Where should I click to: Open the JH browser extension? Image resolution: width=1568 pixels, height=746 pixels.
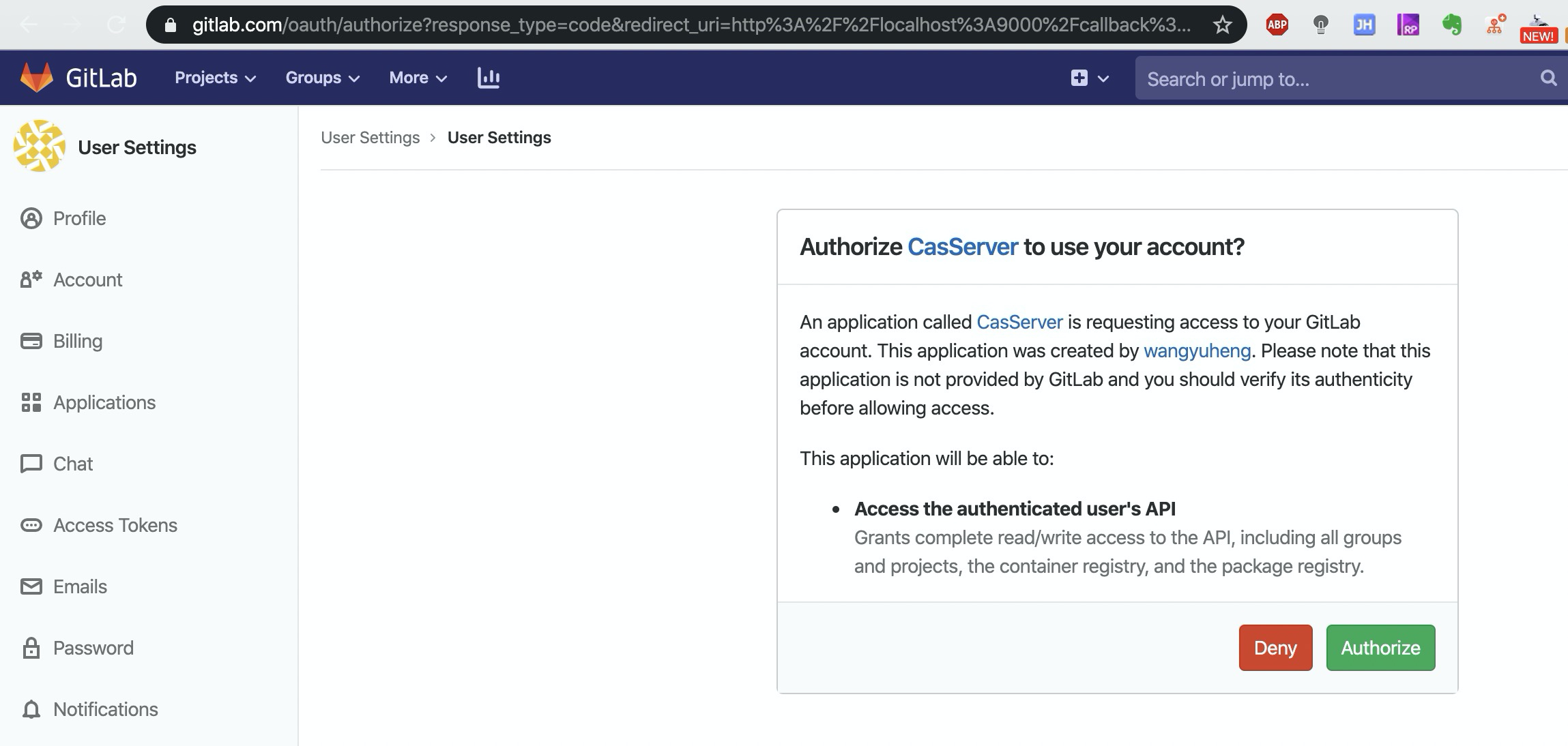pyautogui.click(x=1363, y=25)
